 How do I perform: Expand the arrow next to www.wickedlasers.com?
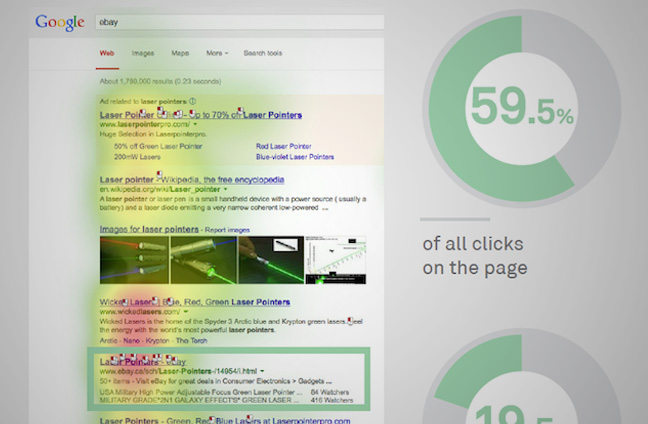[x=186, y=312]
